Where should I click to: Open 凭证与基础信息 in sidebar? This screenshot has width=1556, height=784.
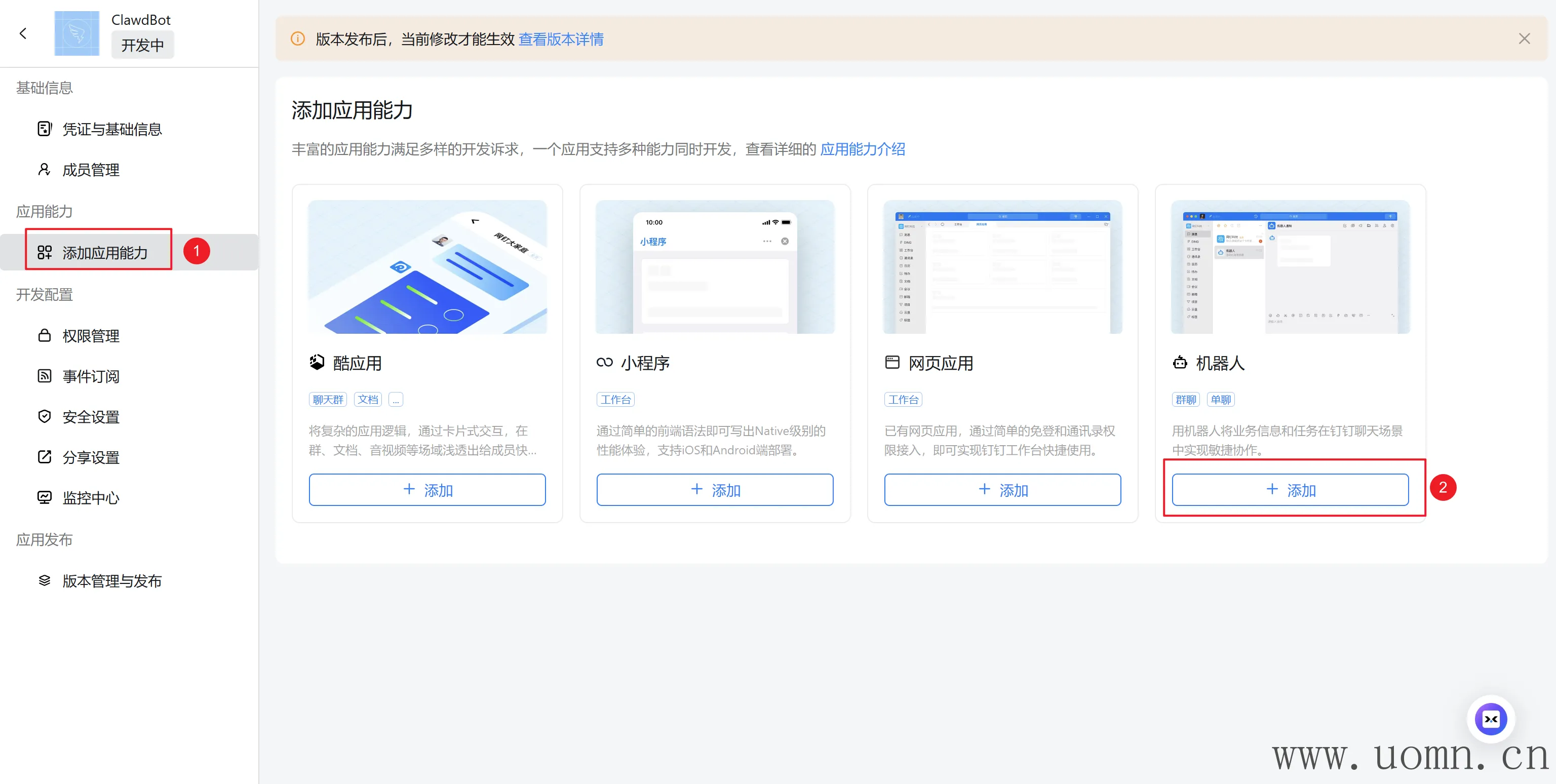tap(112, 129)
